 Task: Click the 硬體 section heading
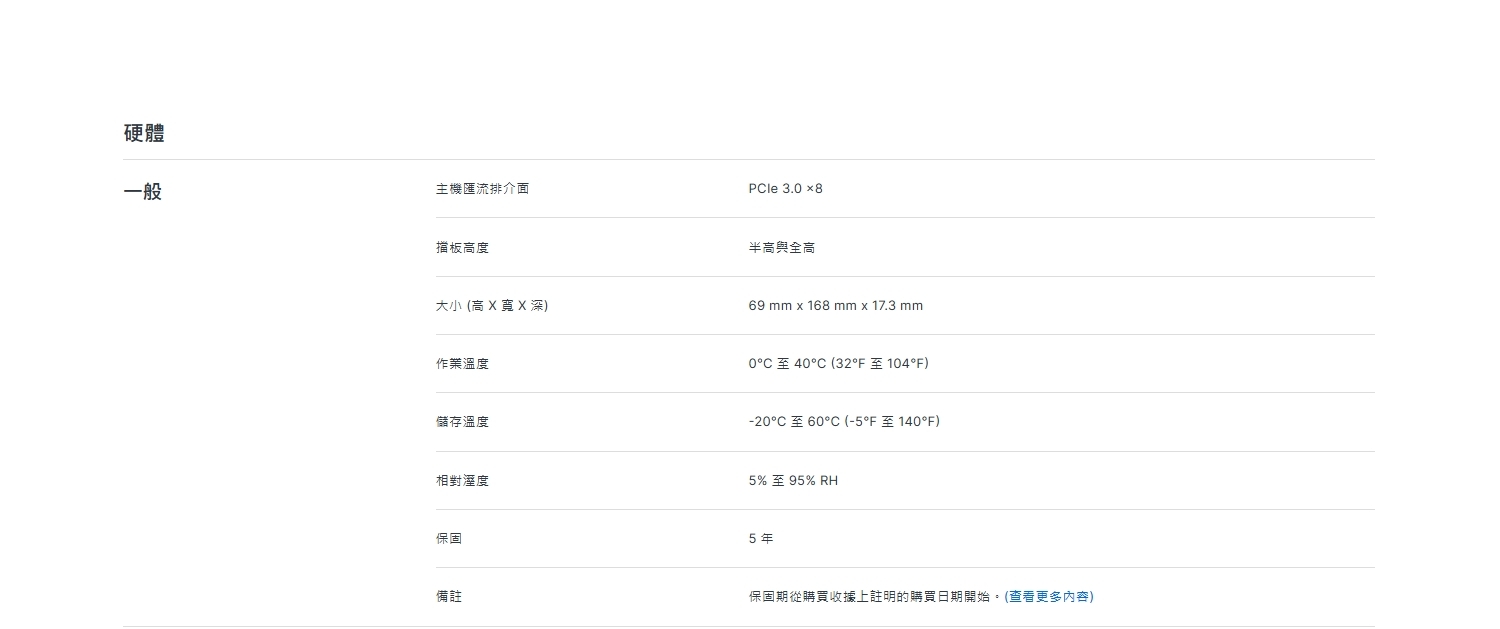click(x=144, y=133)
